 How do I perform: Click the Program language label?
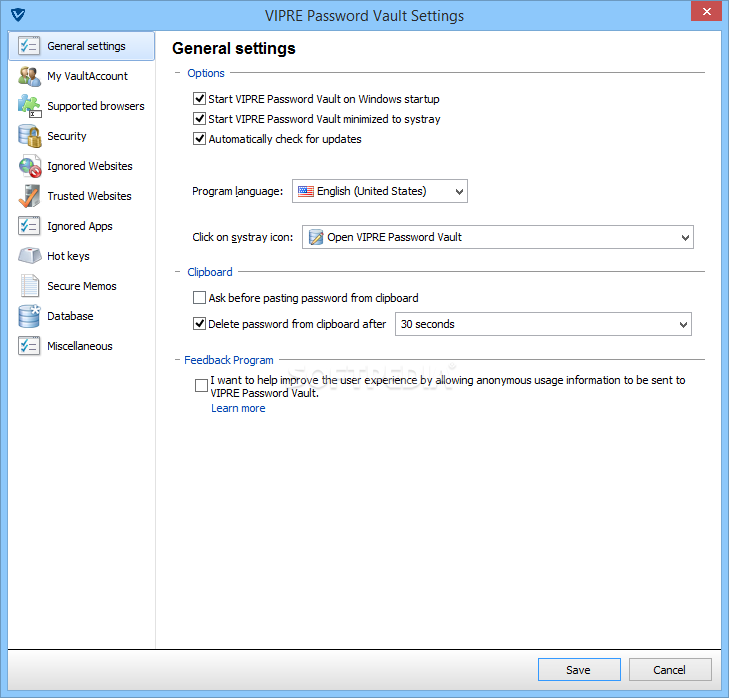(x=238, y=191)
